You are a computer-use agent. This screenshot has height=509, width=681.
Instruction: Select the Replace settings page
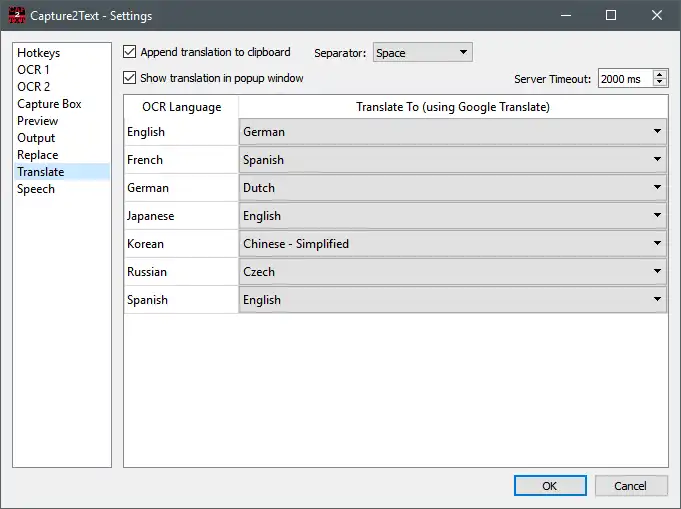(38, 155)
